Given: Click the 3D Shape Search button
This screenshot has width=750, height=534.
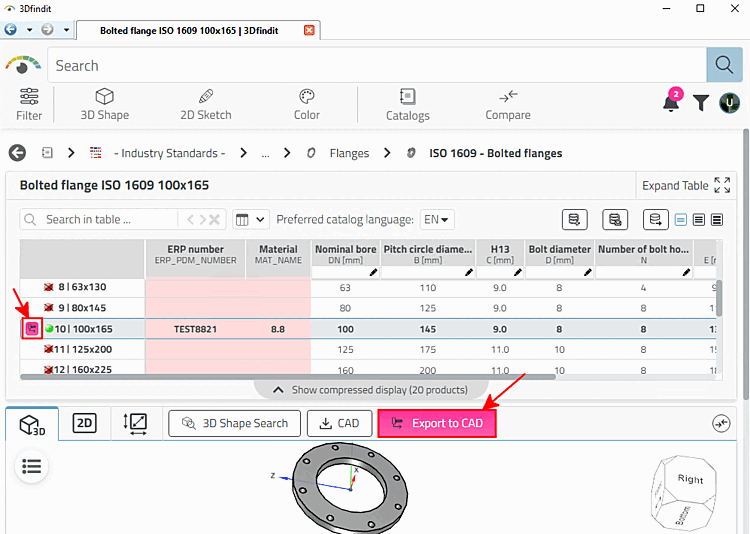Looking at the screenshot, I should [x=234, y=423].
